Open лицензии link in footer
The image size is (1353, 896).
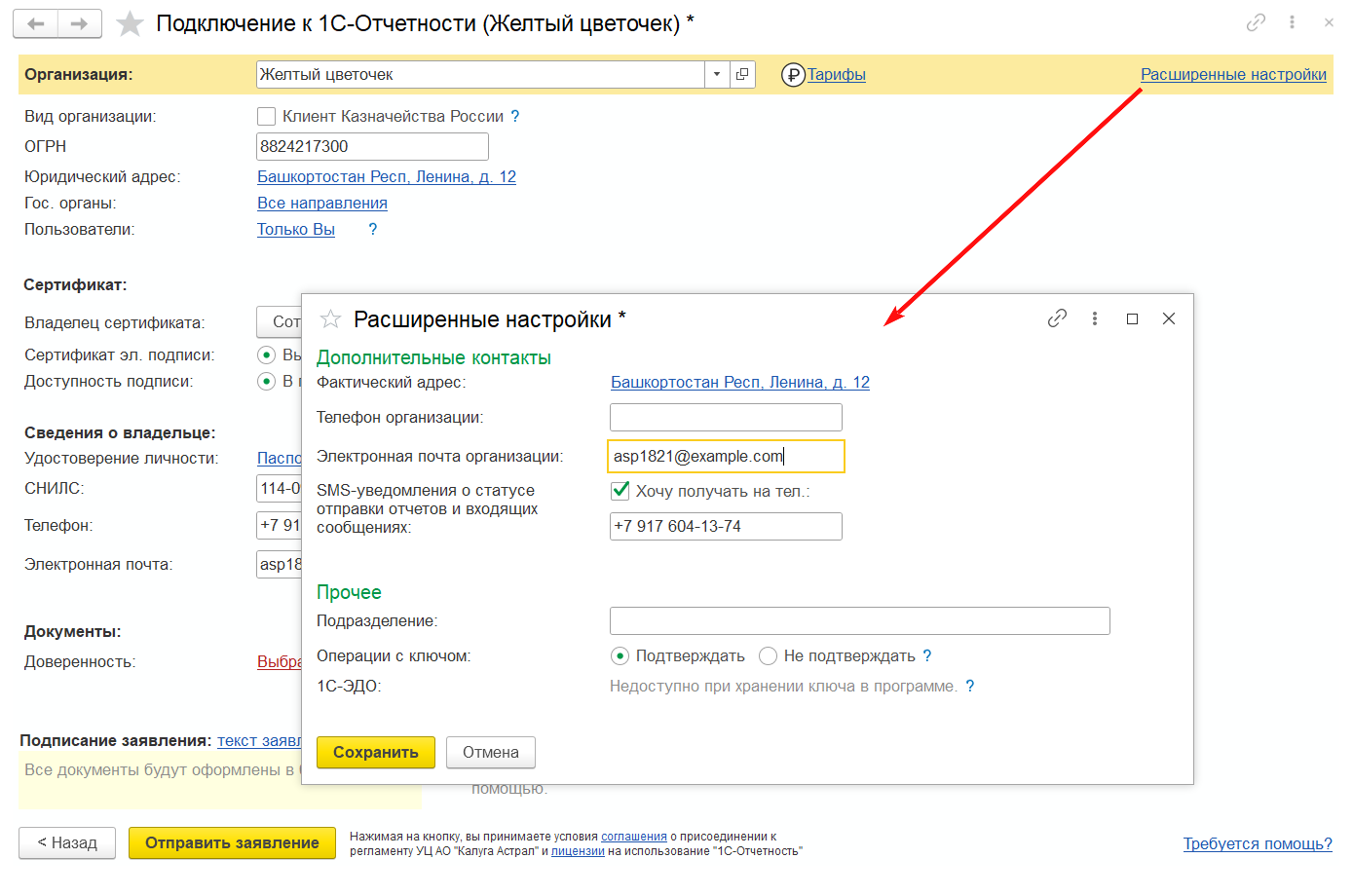pos(578,851)
